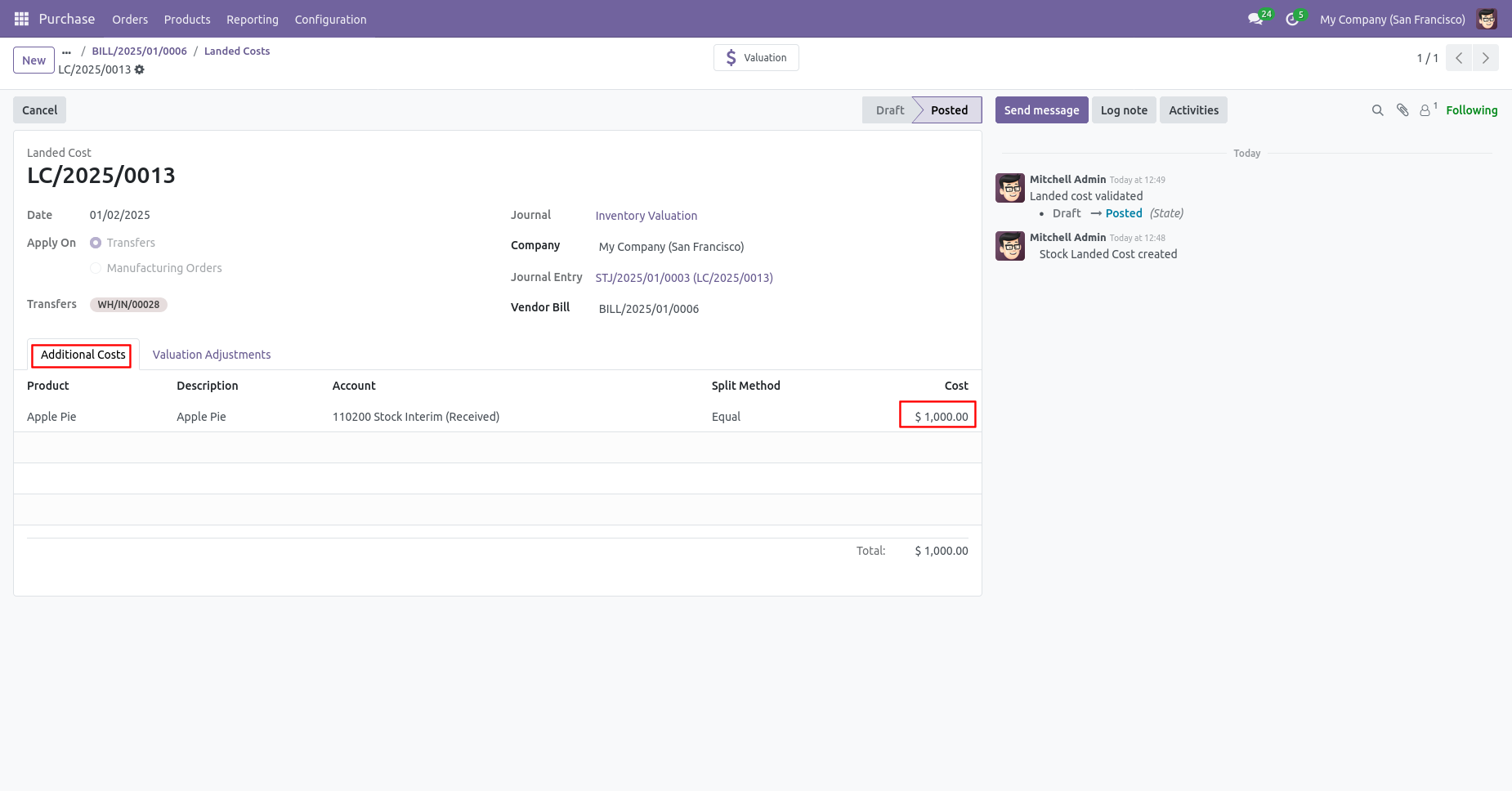Open the apps grid menu icon

[21, 19]
